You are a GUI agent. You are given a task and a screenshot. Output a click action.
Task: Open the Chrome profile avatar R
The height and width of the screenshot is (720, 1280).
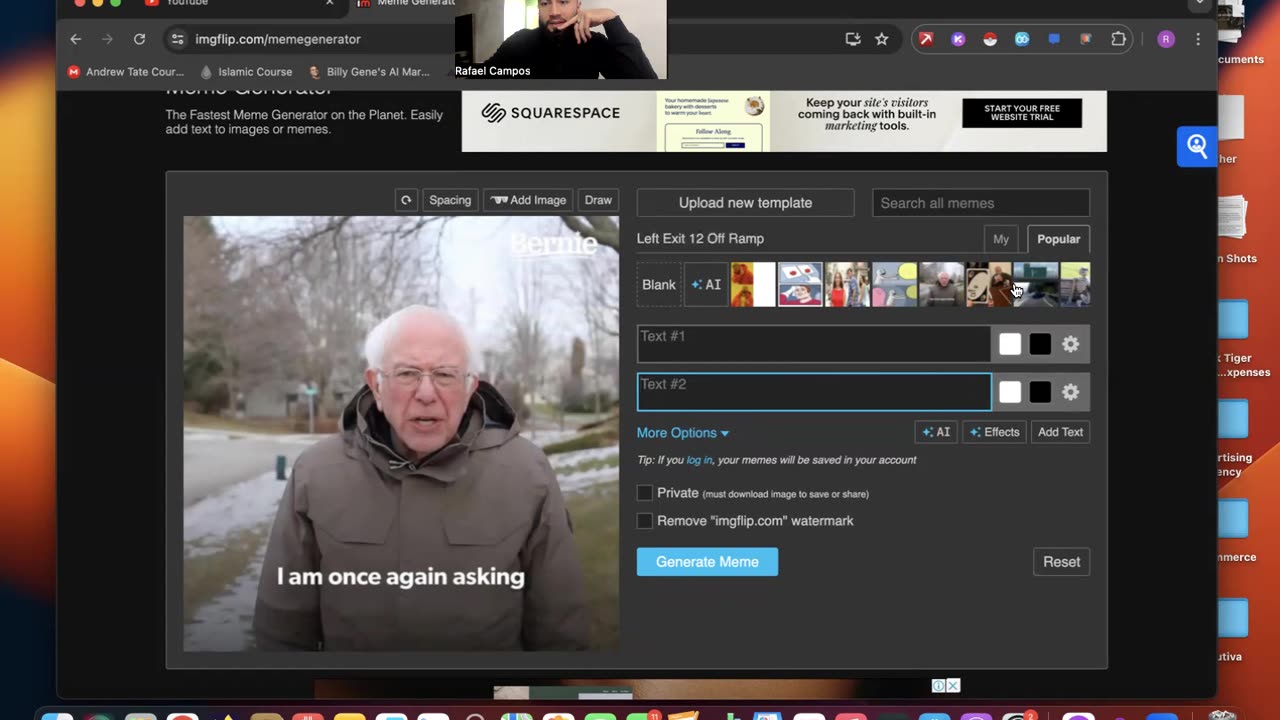pos(1166,39)
